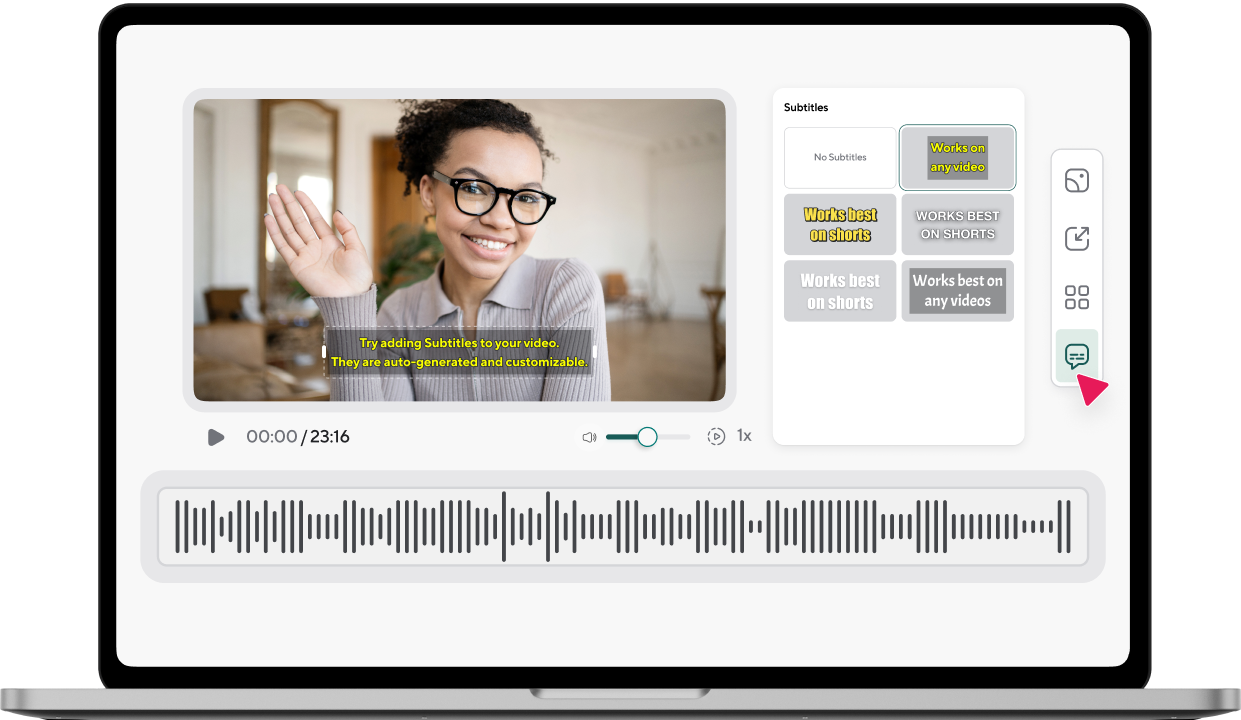Click the video preview of waving woman

pyautogui.click(x=459, y=250)
